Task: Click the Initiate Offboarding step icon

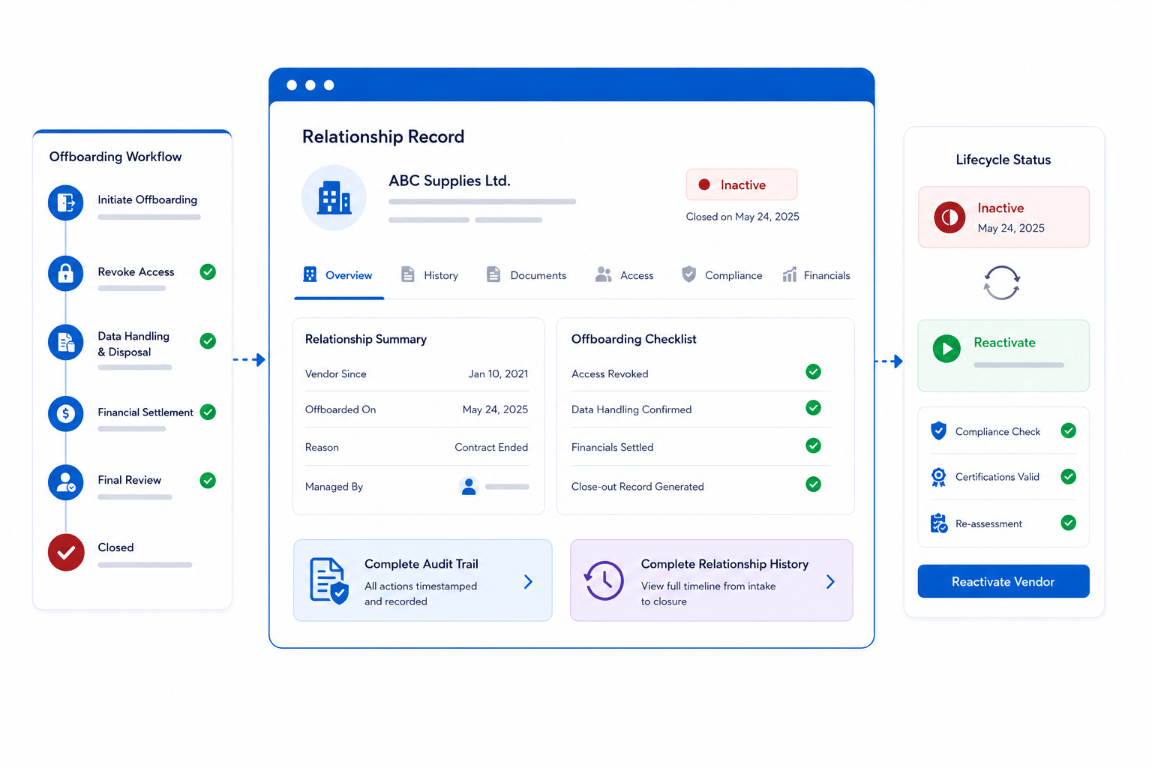Action: pyautogui.click(x=65, y=203)
